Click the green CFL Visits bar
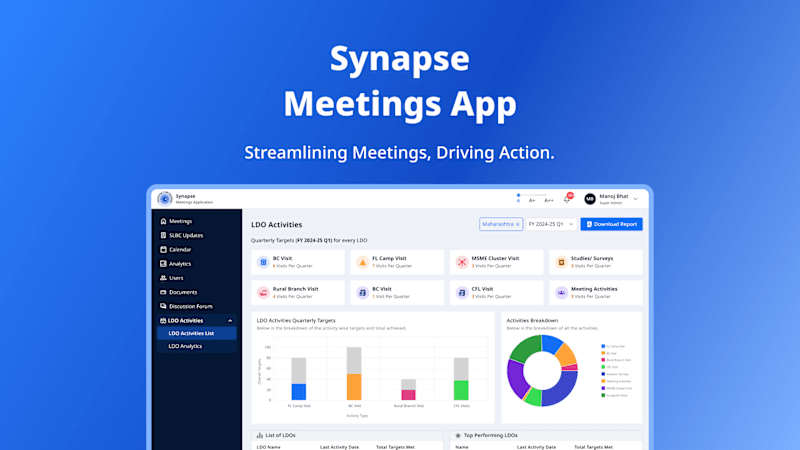This screenshot has height=450, width=800. (x=461, y=390)
